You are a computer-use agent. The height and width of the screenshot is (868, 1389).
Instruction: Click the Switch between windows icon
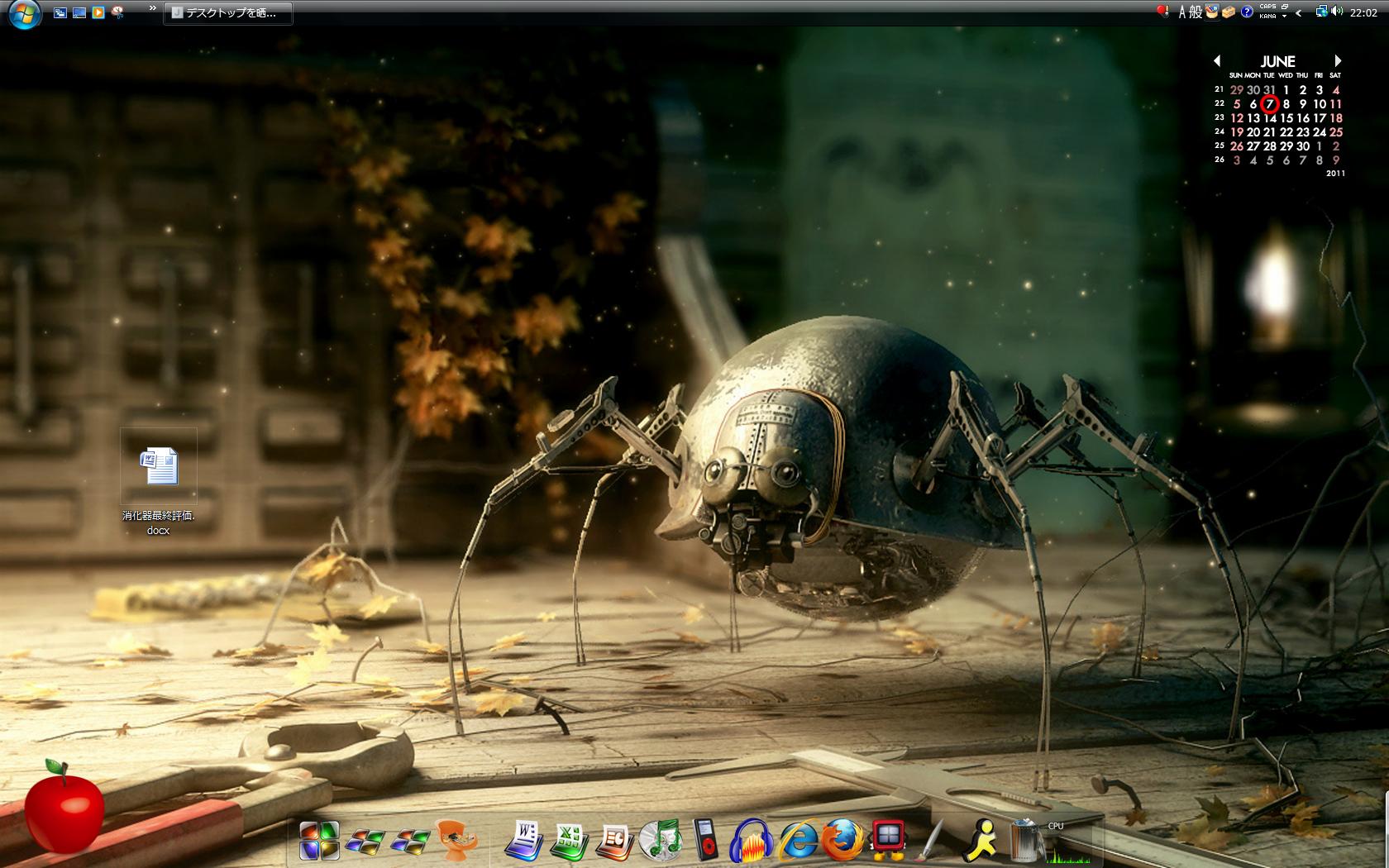click(60, 12)
